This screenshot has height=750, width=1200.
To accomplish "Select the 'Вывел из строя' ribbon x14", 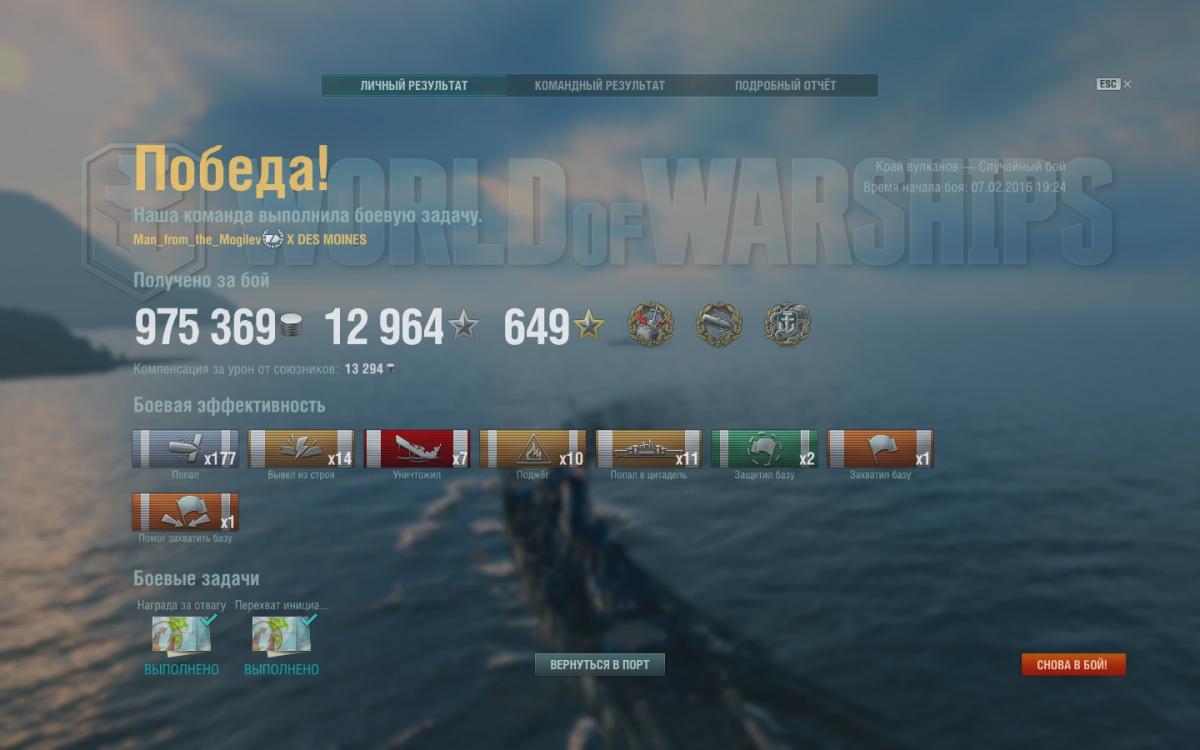I will [x=301, y=449].
